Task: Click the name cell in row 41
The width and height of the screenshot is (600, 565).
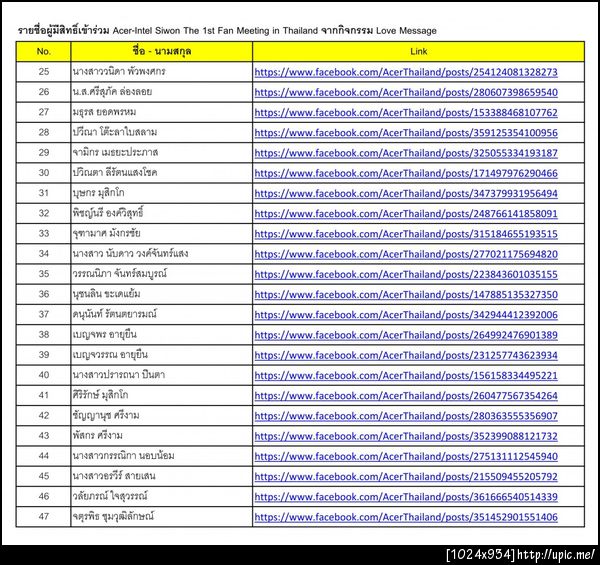Action: coord(161,396)
